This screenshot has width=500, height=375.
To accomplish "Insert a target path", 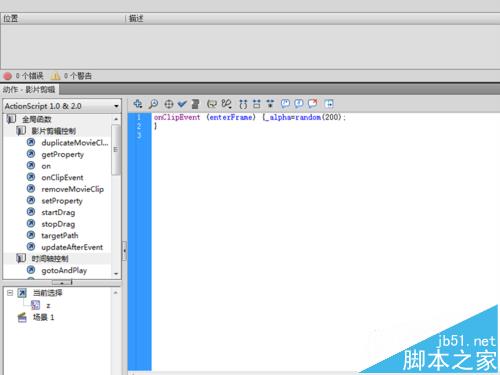I will (x=169, y=104).
